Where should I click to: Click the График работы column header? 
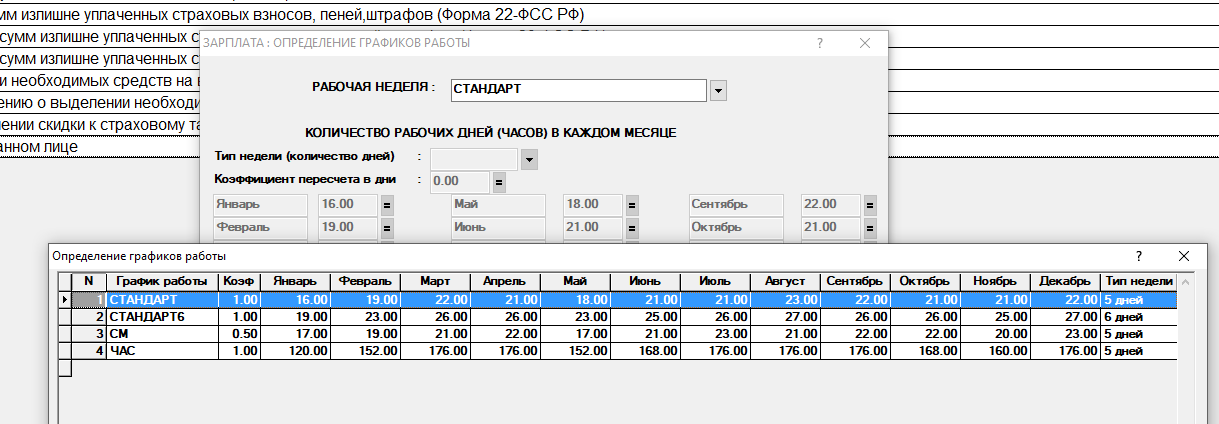click(x=162, y=281)
